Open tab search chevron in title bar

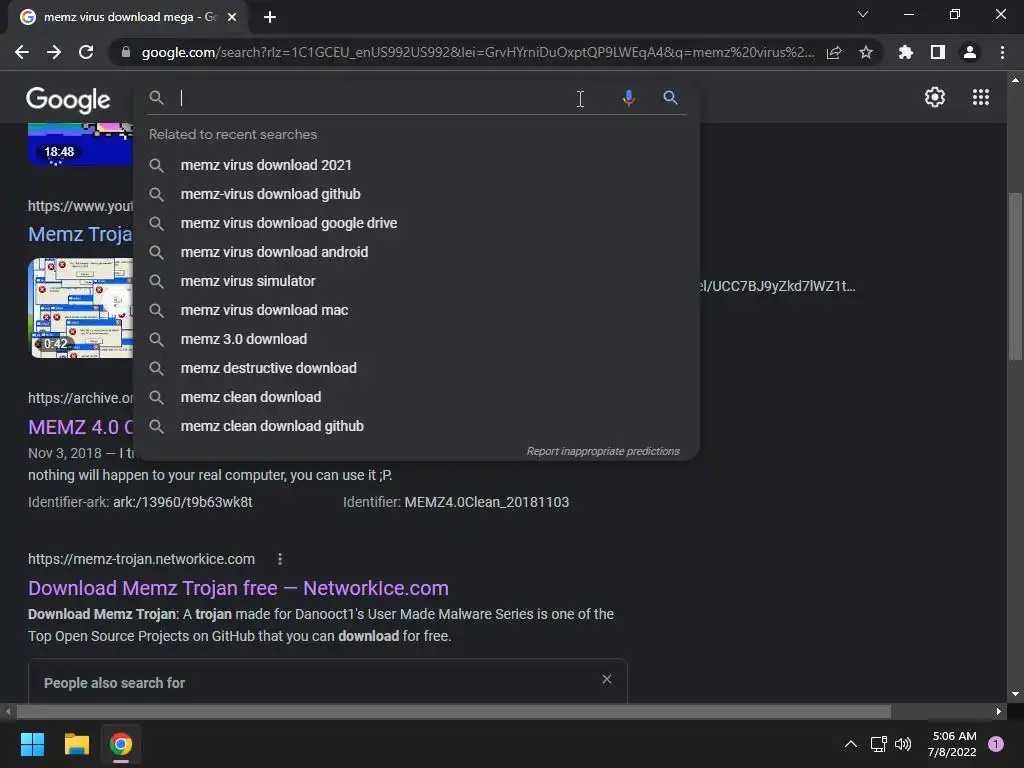pos(863,14)
